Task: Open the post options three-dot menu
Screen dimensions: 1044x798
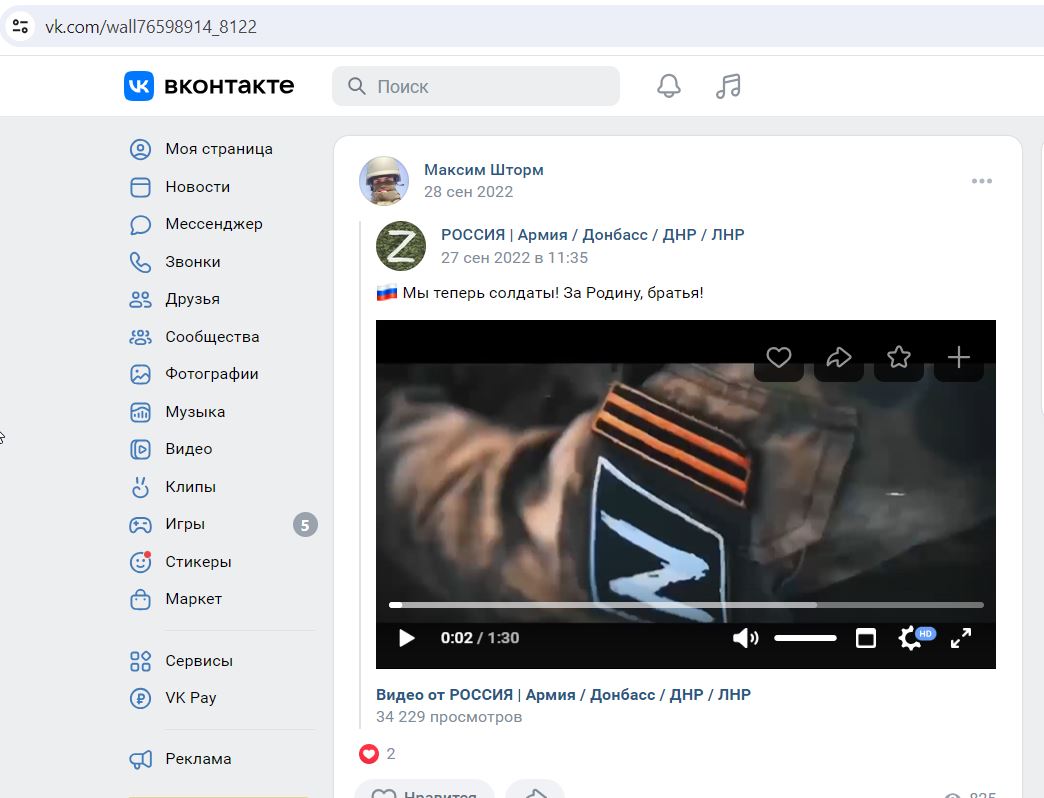Action: coord(981,181)
